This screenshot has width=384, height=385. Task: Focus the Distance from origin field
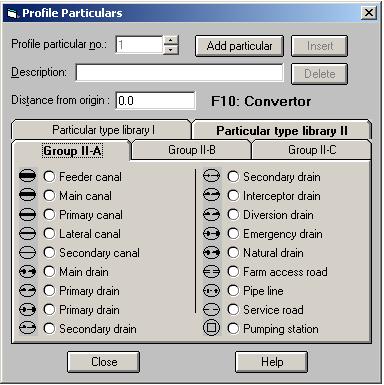tap(155, 100)
